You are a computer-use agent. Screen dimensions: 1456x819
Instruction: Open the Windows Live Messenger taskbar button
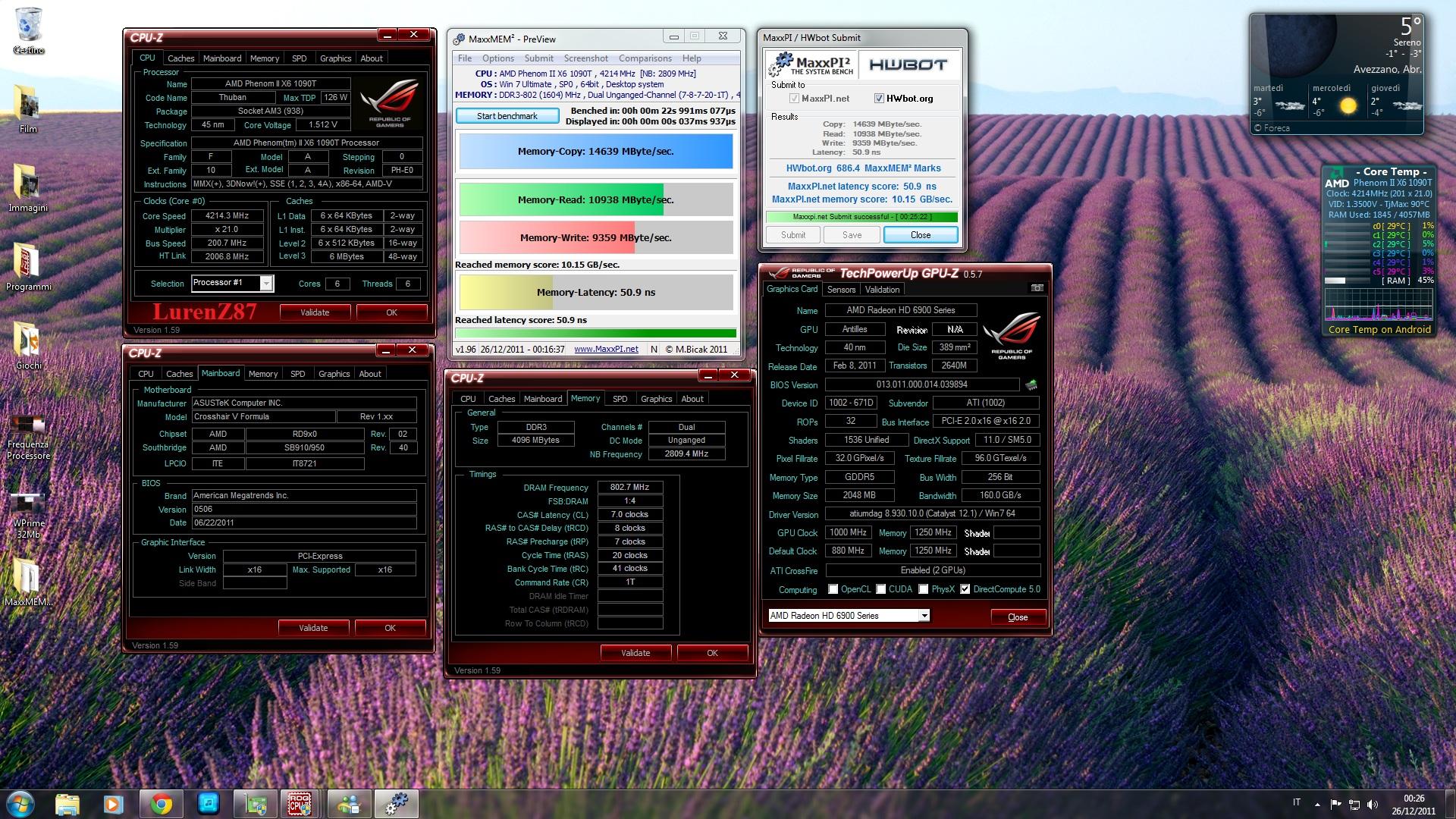[349, 803]
